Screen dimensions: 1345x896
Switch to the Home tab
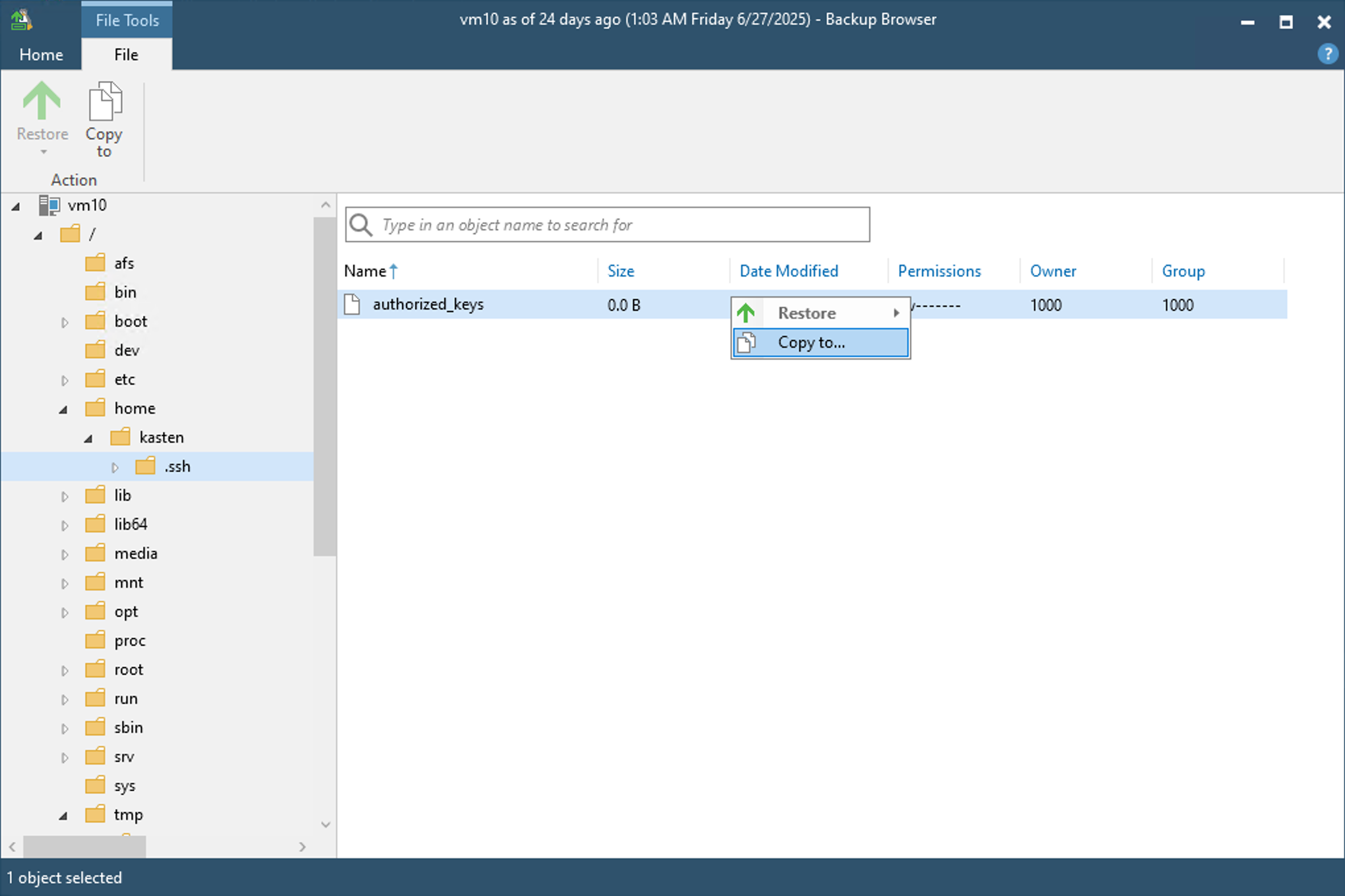(x=41, y=55)
